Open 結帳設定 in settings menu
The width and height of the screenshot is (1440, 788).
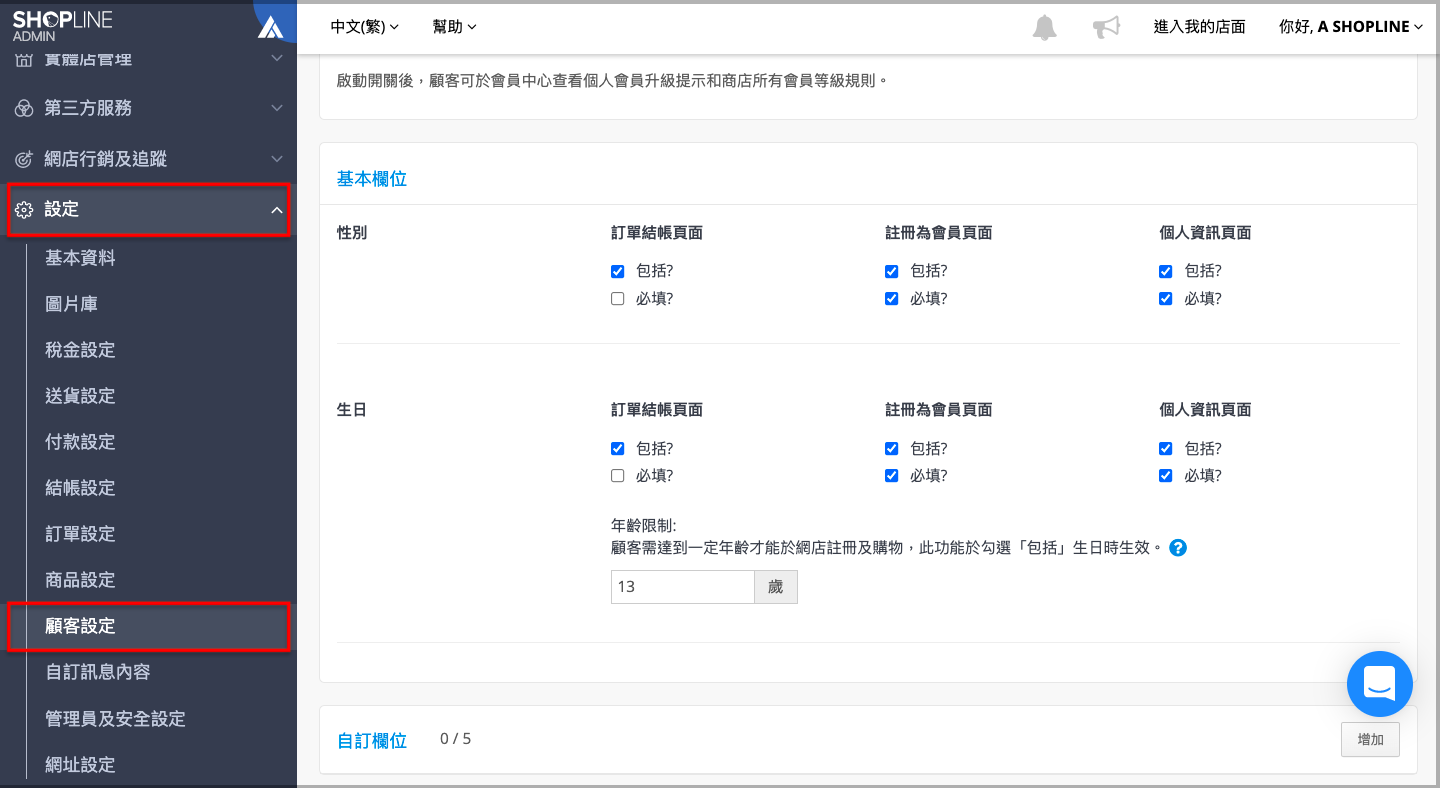(x=80, y=488)
